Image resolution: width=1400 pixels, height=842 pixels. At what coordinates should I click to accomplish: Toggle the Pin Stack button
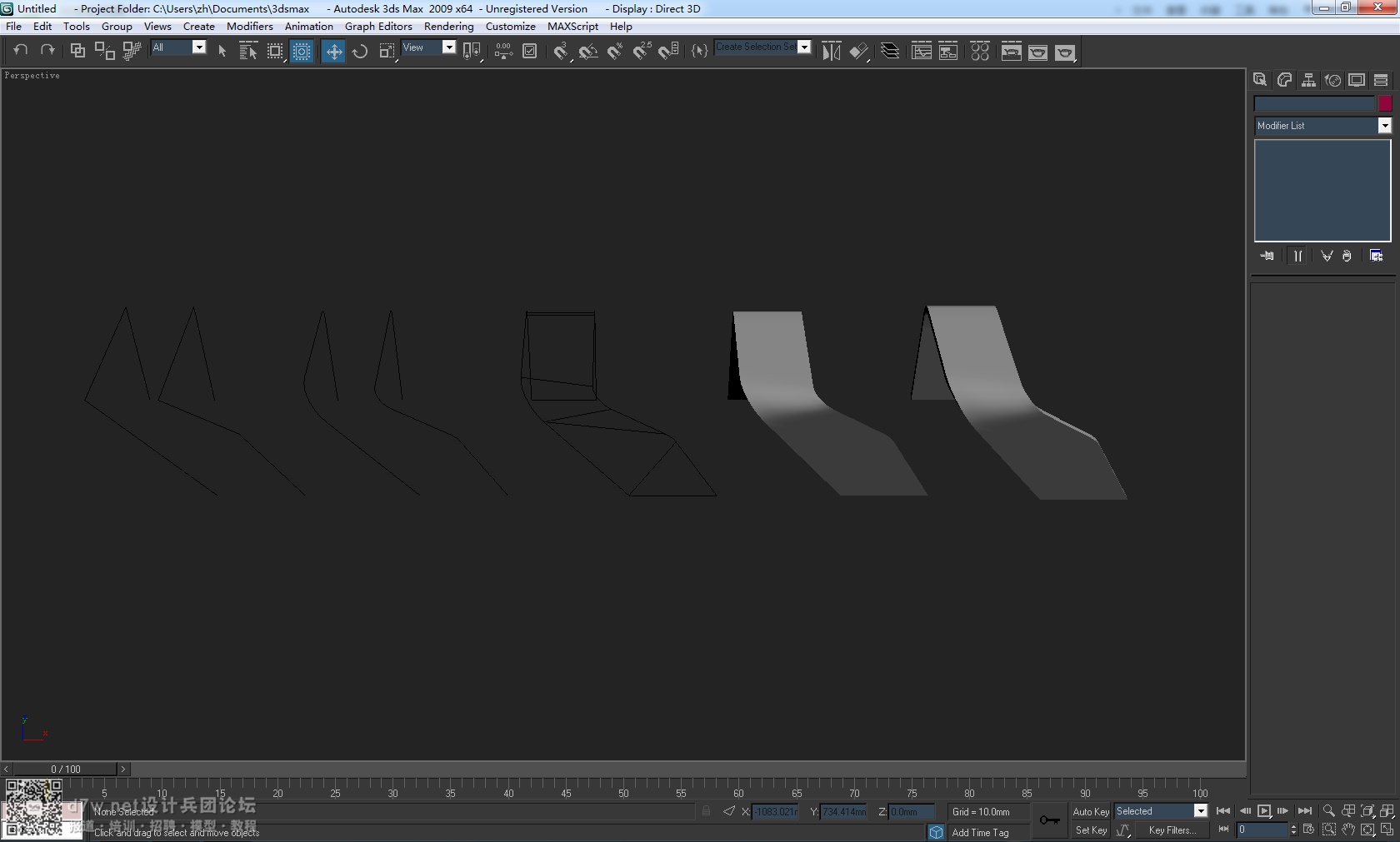tap(1267, 256)
